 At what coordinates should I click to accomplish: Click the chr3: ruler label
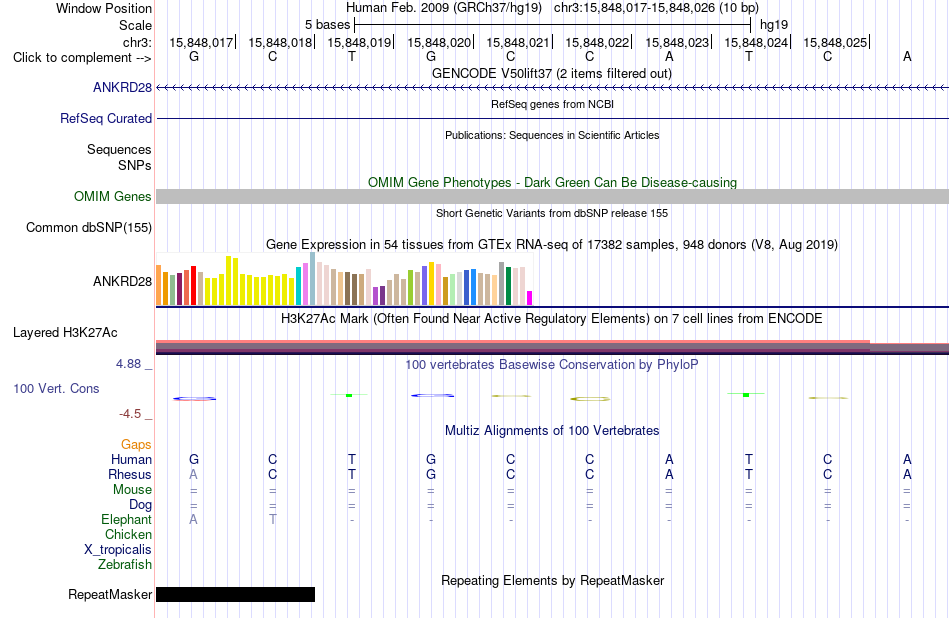click(x=137, y=42)
